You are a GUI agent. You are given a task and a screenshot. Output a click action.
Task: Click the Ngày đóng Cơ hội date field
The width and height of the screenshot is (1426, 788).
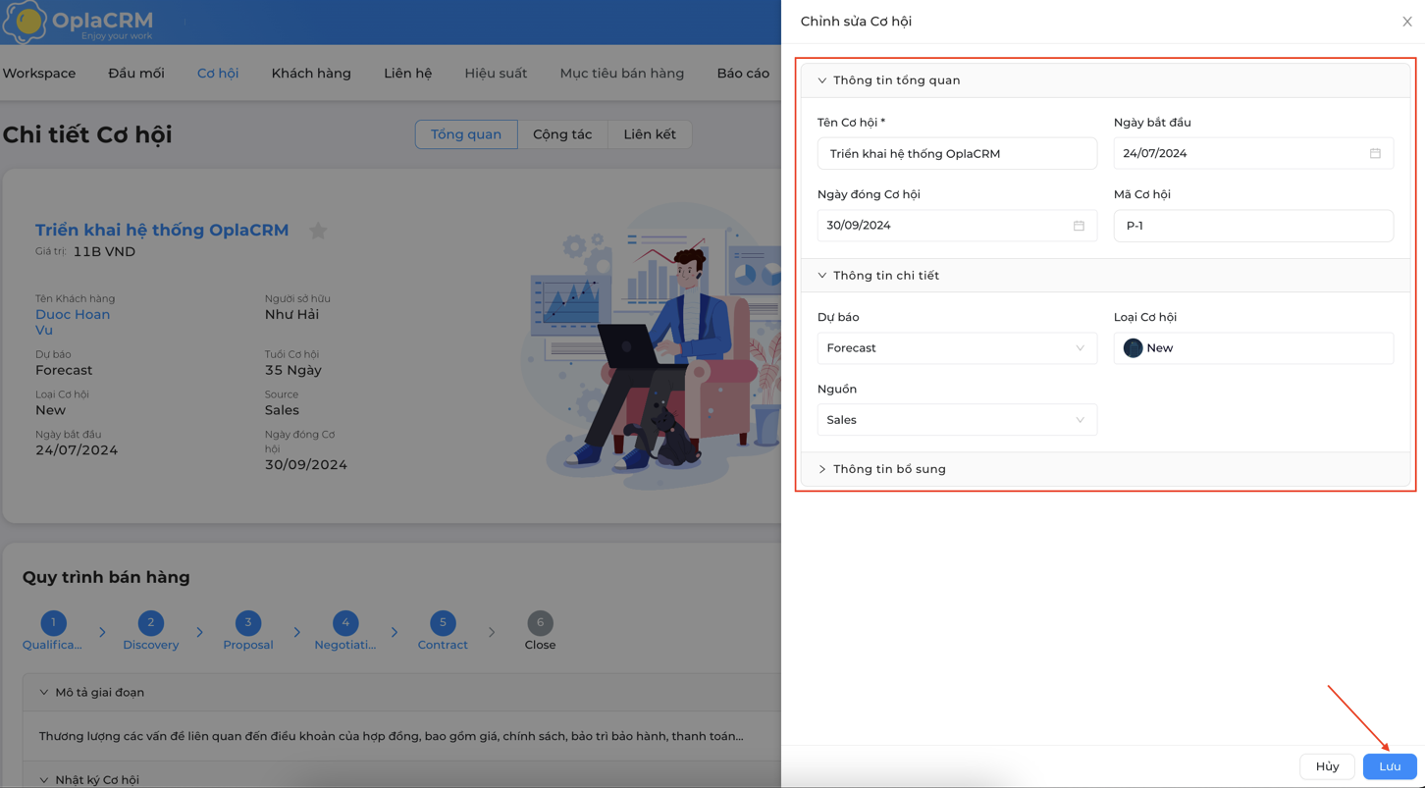click(957, 225)
